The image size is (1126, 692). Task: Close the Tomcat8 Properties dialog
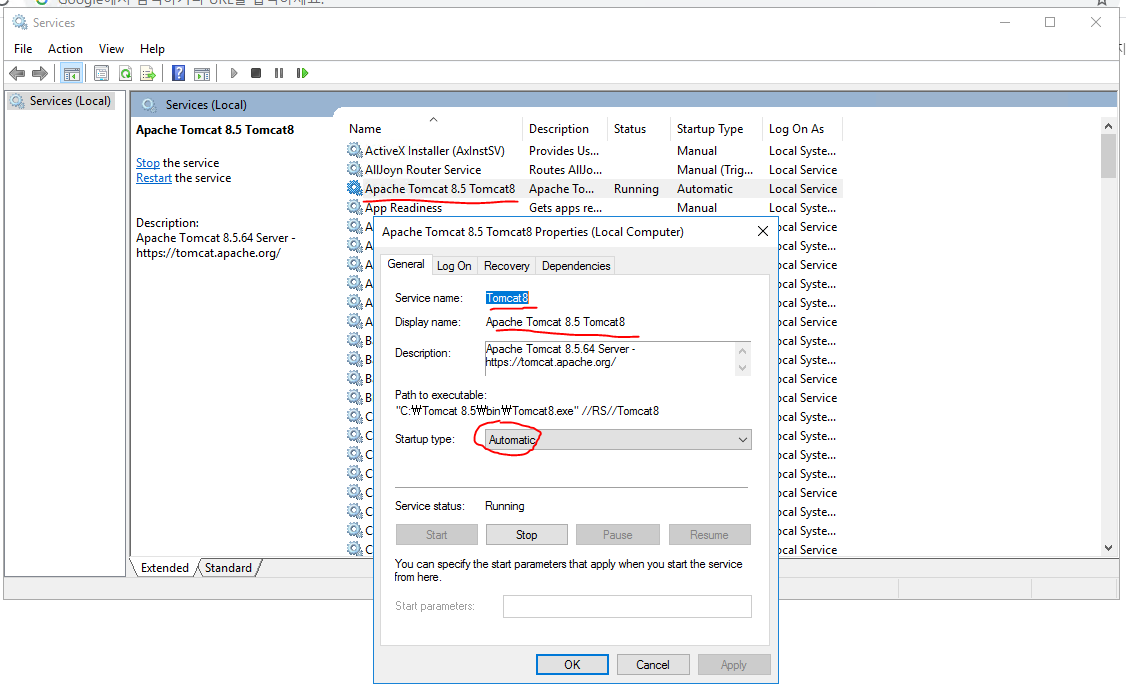pos(763,231)
